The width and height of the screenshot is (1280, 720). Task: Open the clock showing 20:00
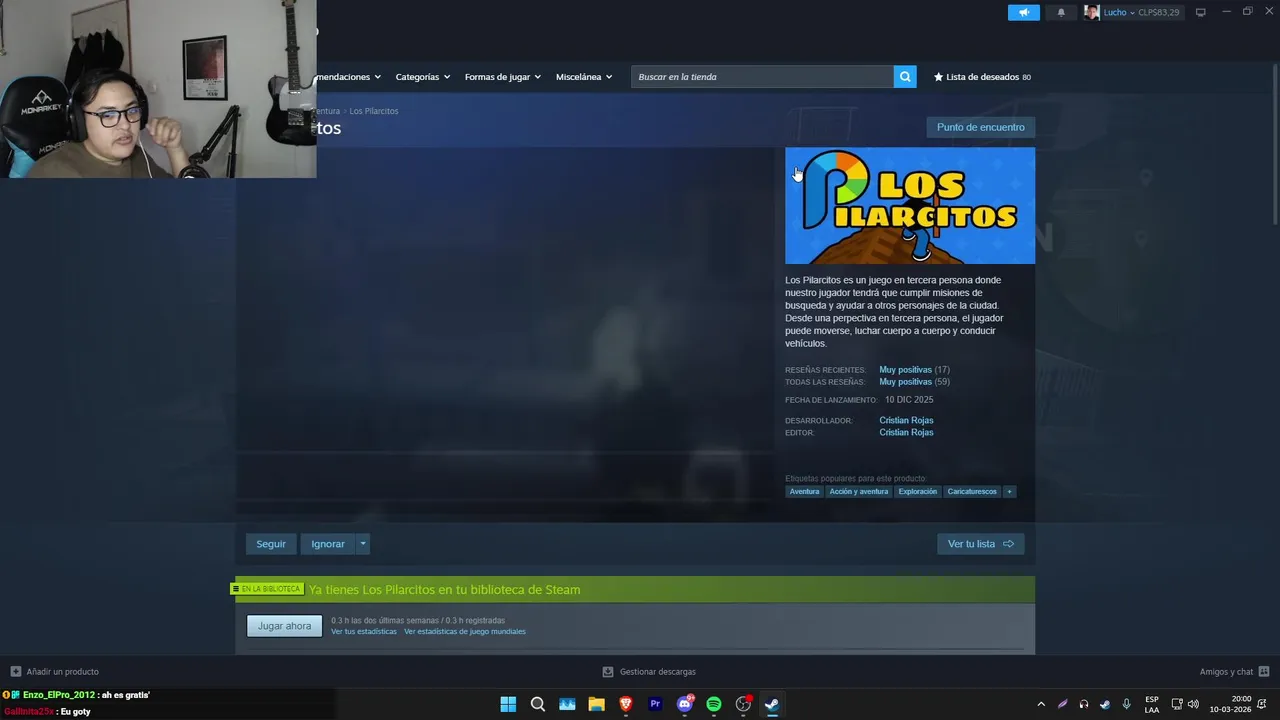pos(1230,704)
